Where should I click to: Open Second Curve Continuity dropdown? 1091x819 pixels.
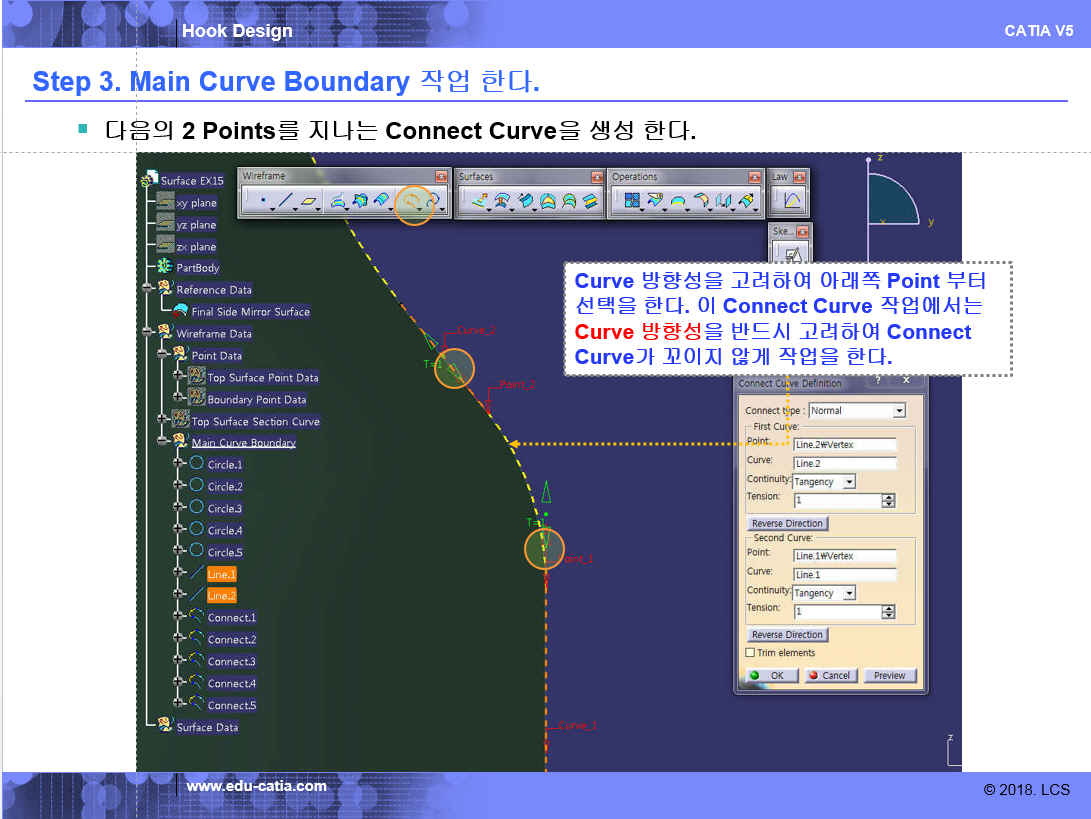tap(849, 593)
